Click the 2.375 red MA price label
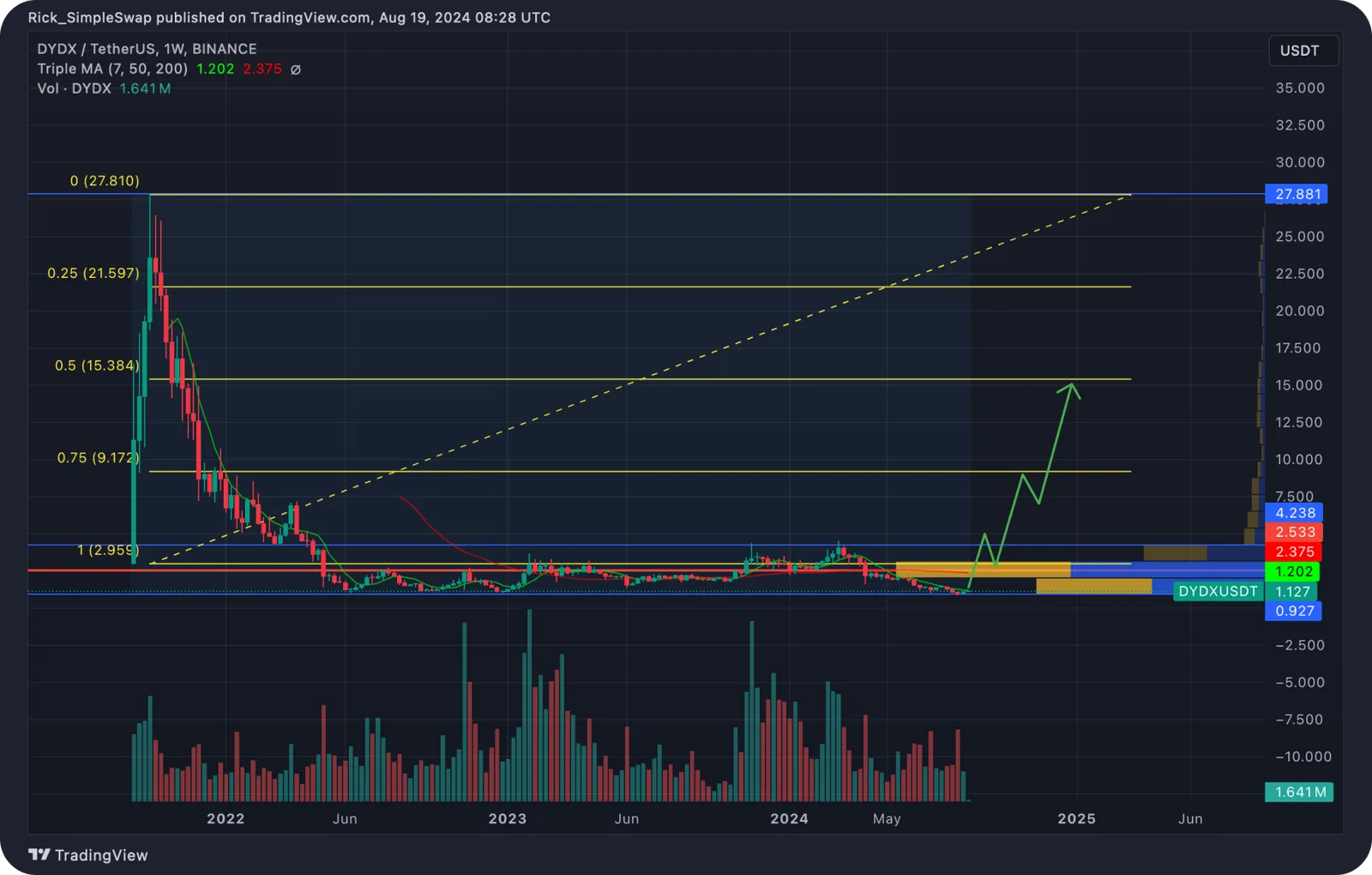Screen dimensions: 1372x875 [x=1294, y=552]
